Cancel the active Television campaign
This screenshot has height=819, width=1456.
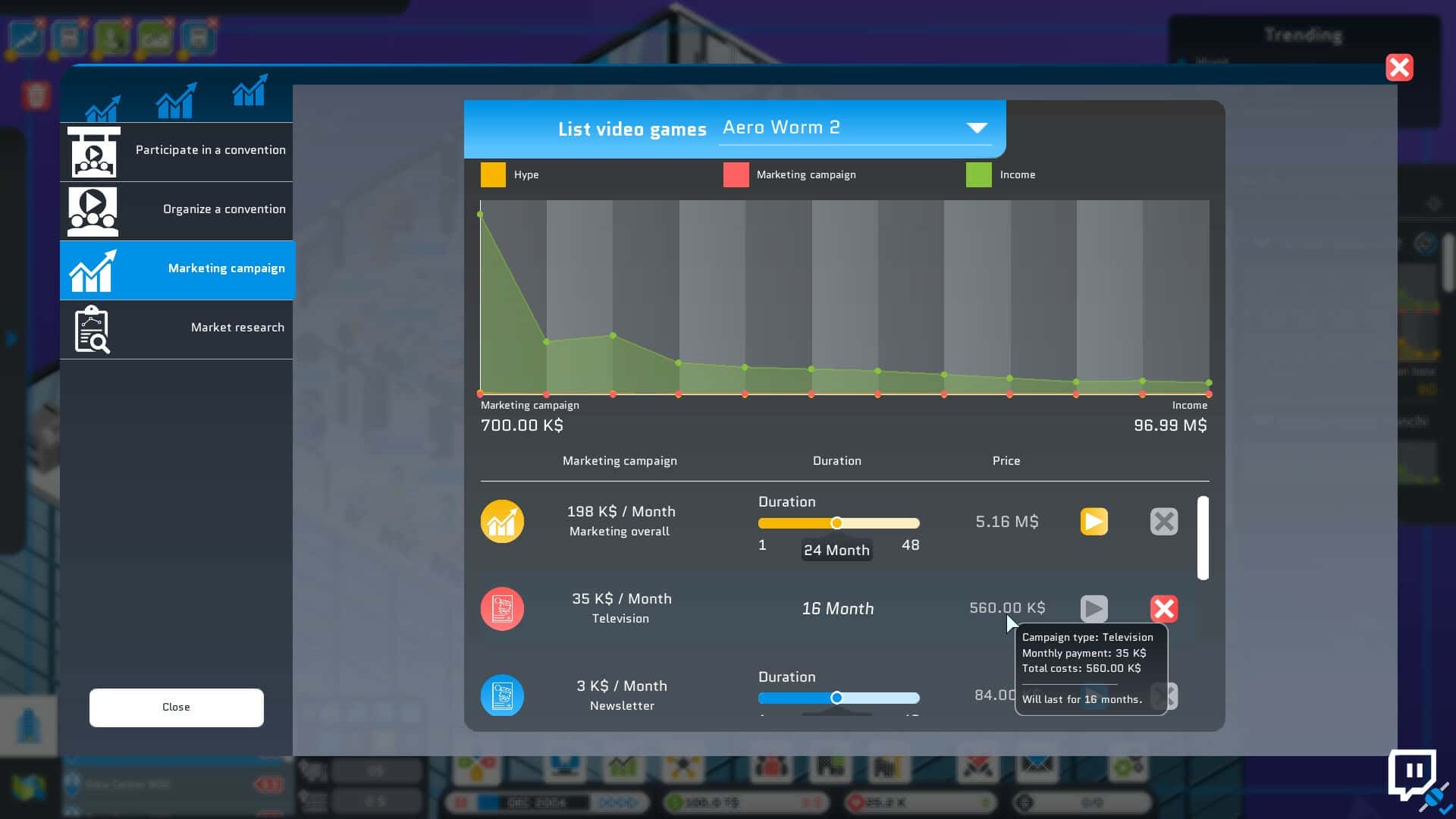(x=1163, y=609)
